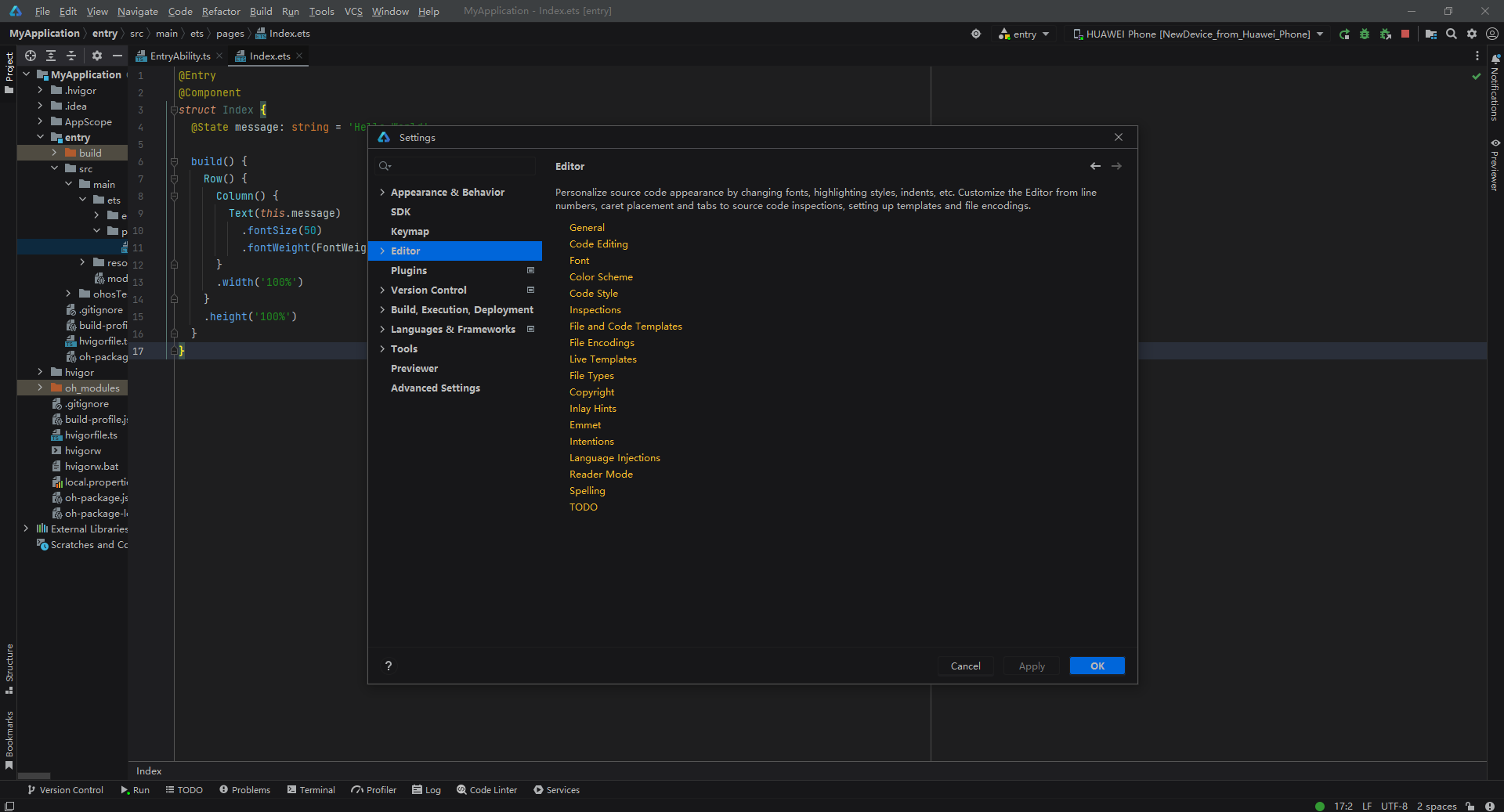Image resolution: width=1504 pixels, height=812 pixels.
Task: Expand the .hvigor folder in project tree
Action: (40, 90)
